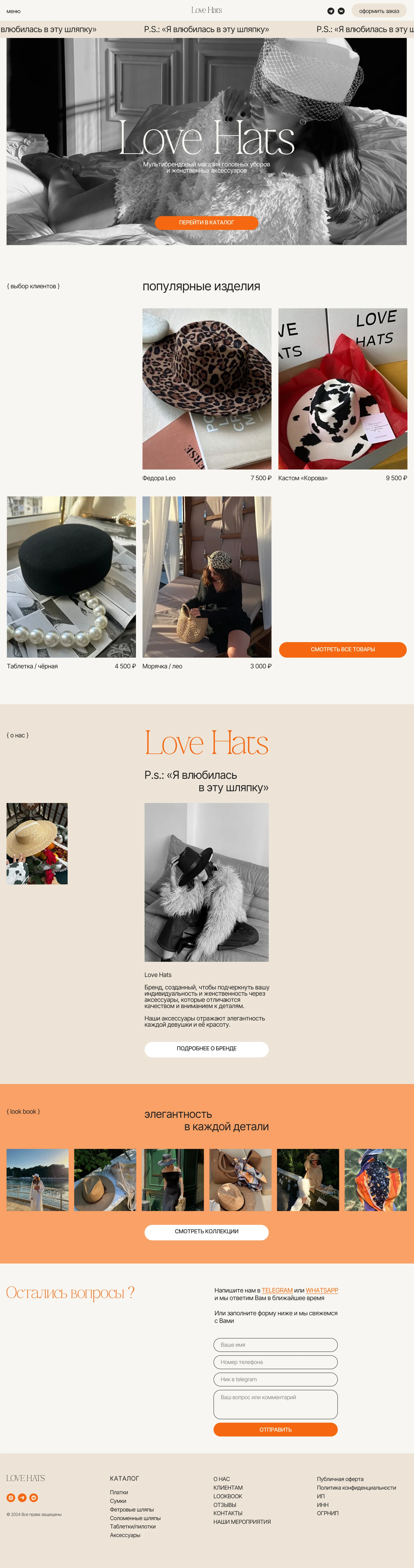
Task: Open the «меню» navigation menu
Action: (13, 11)
